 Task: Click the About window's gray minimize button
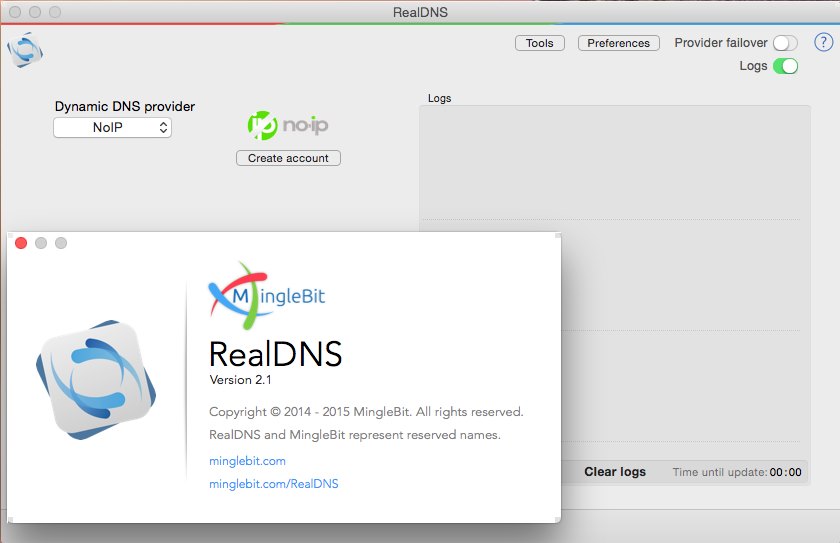pyautogui.click(x=41, y=243)
